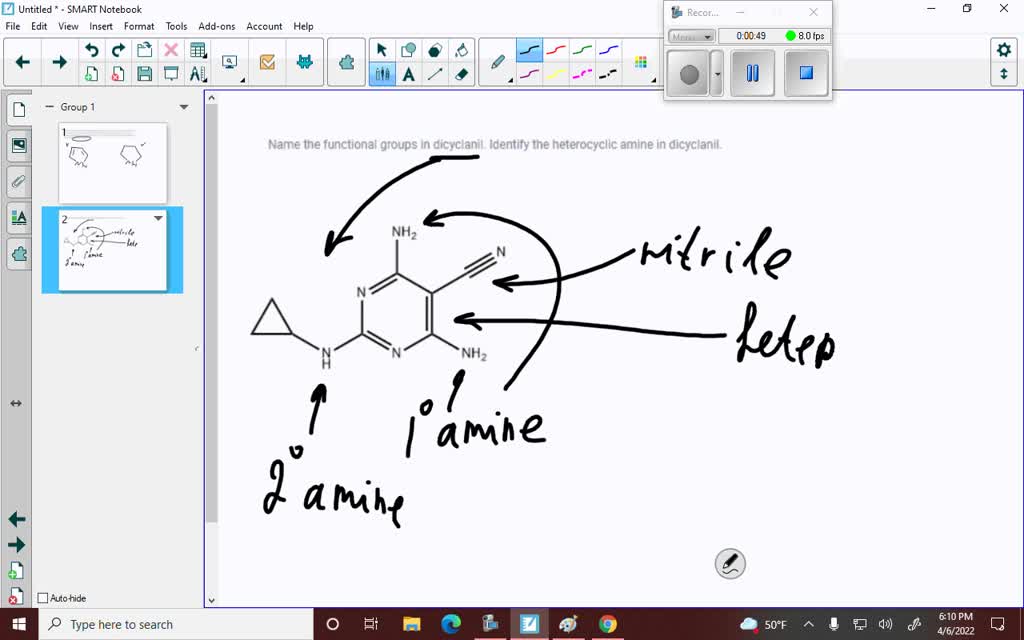Select the arrow selection tool
The width and height of the screenshot is (1024, 640).
[x=382, y=48]
